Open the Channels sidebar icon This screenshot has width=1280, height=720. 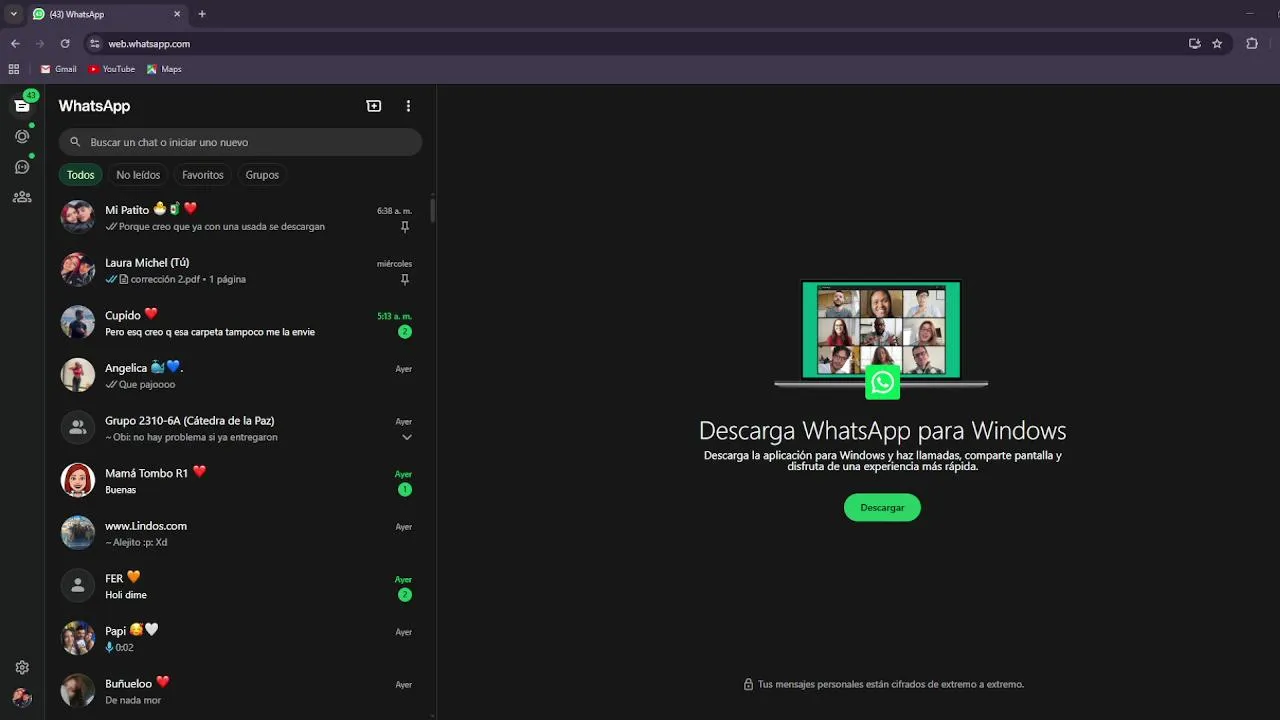tap(22, 167)
